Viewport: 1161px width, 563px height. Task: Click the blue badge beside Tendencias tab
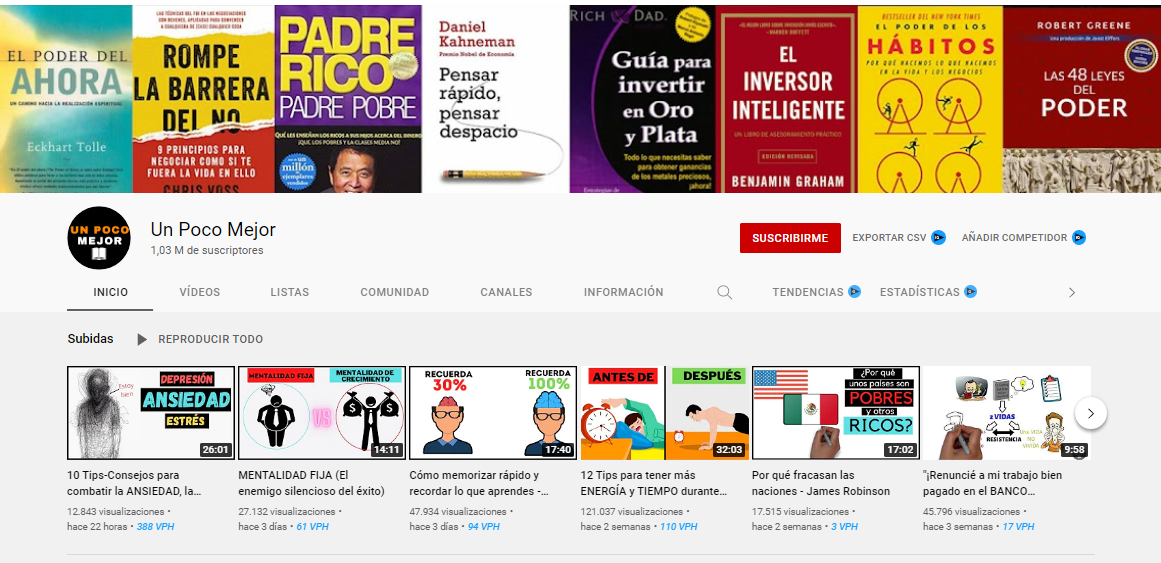(854, 292)
